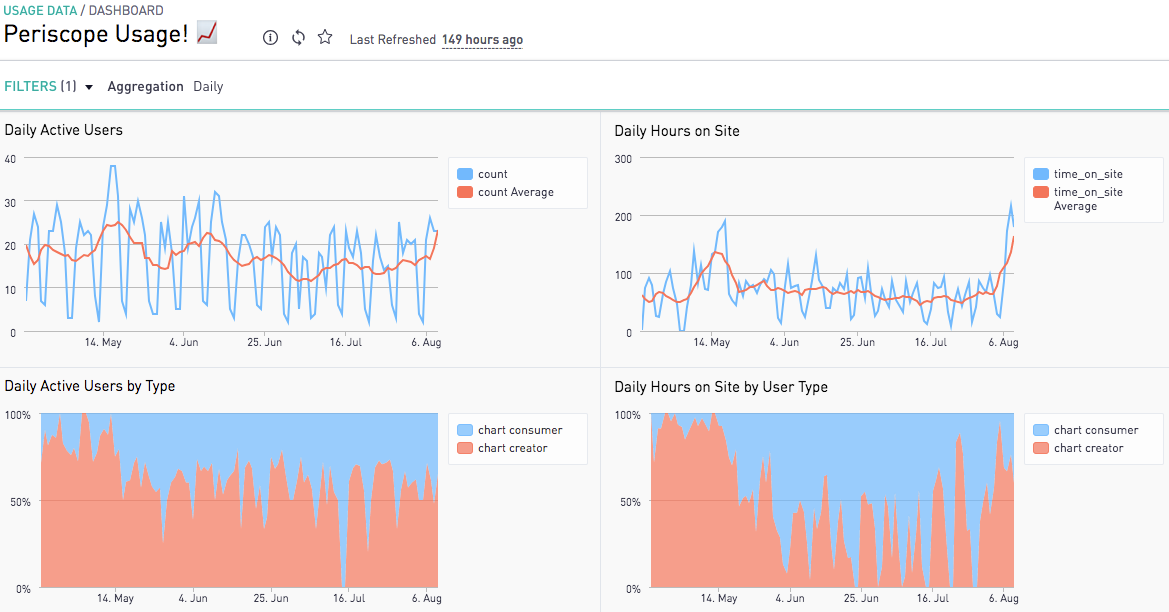Image resolution: width=1169 pixels, height=612 pixels.
Task: Open the USAGE DATA breadcrumb link
Action: tap(40, 10)
